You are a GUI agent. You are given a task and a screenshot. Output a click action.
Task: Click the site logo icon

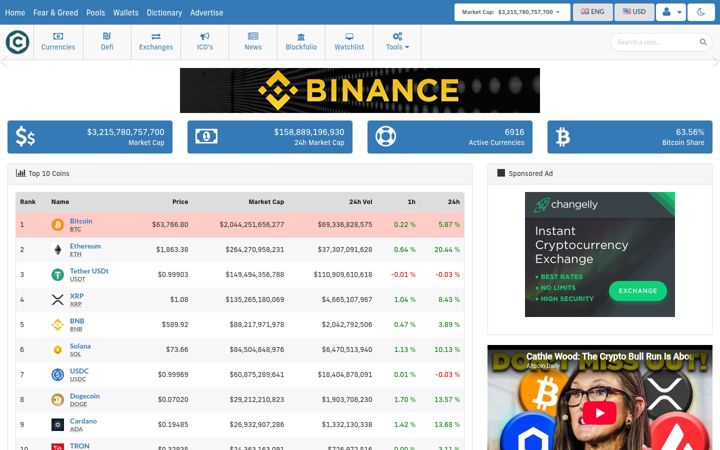point(17,42)
